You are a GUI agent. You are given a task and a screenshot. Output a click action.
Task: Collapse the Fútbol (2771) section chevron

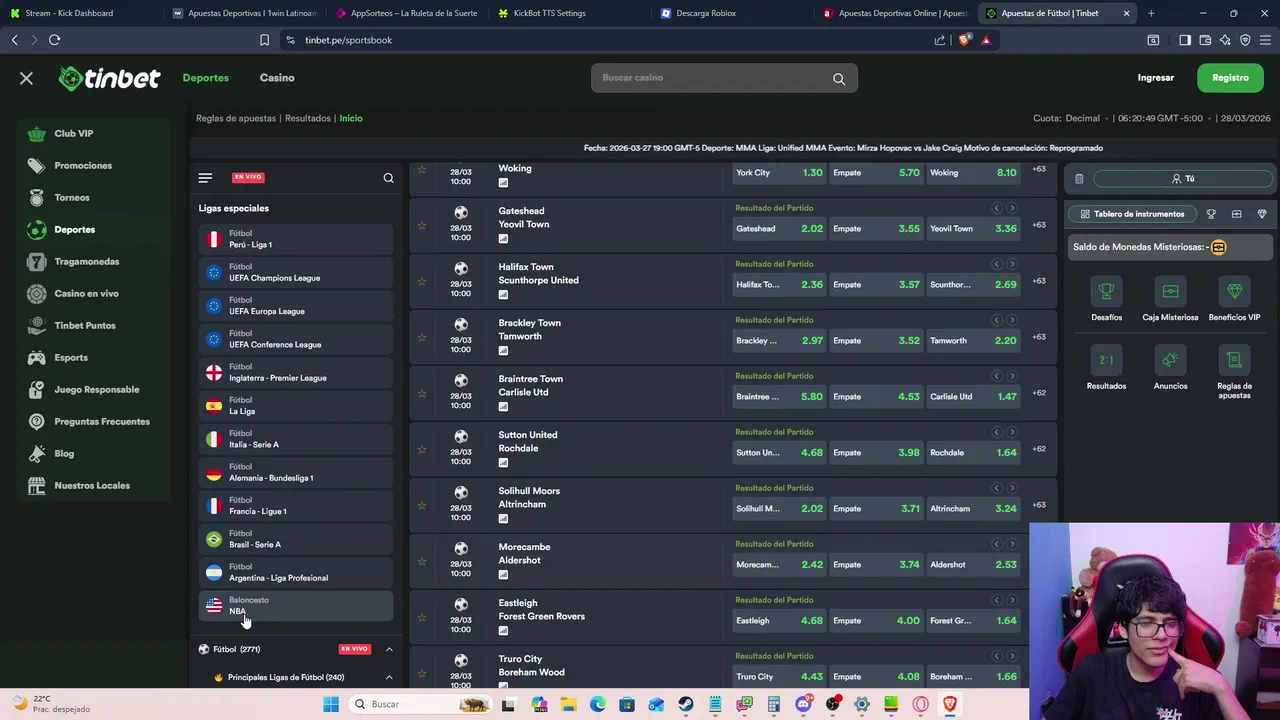coord(389,649)
